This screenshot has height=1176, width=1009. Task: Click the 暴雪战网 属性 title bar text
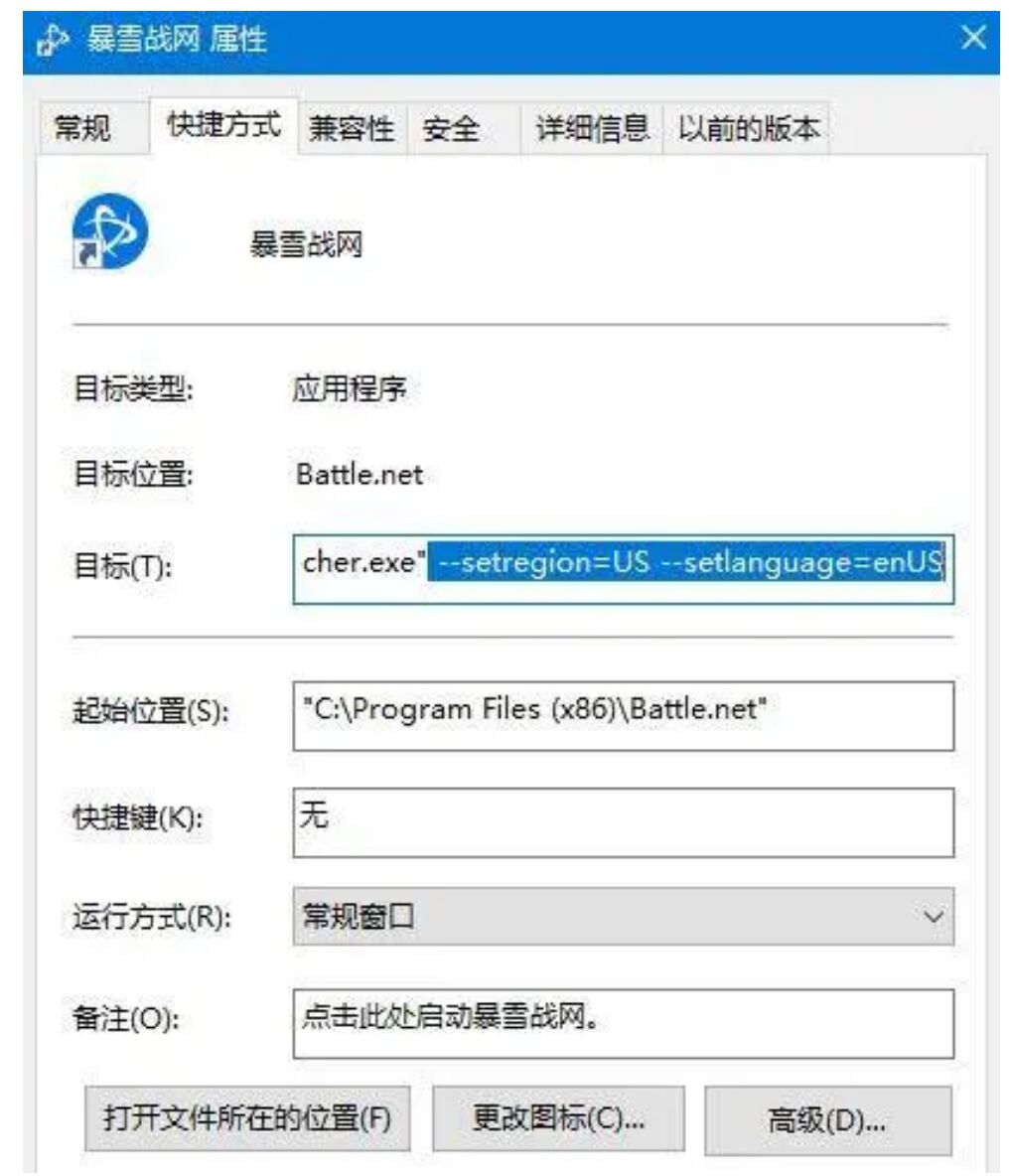point(176,39)
